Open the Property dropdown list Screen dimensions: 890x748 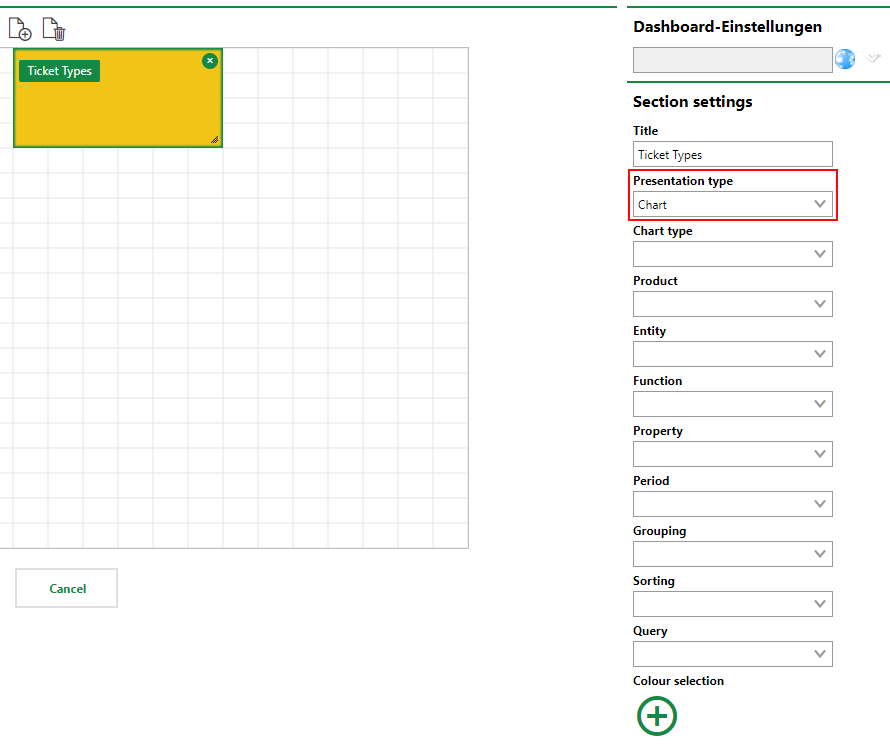(x=732, y=454)
